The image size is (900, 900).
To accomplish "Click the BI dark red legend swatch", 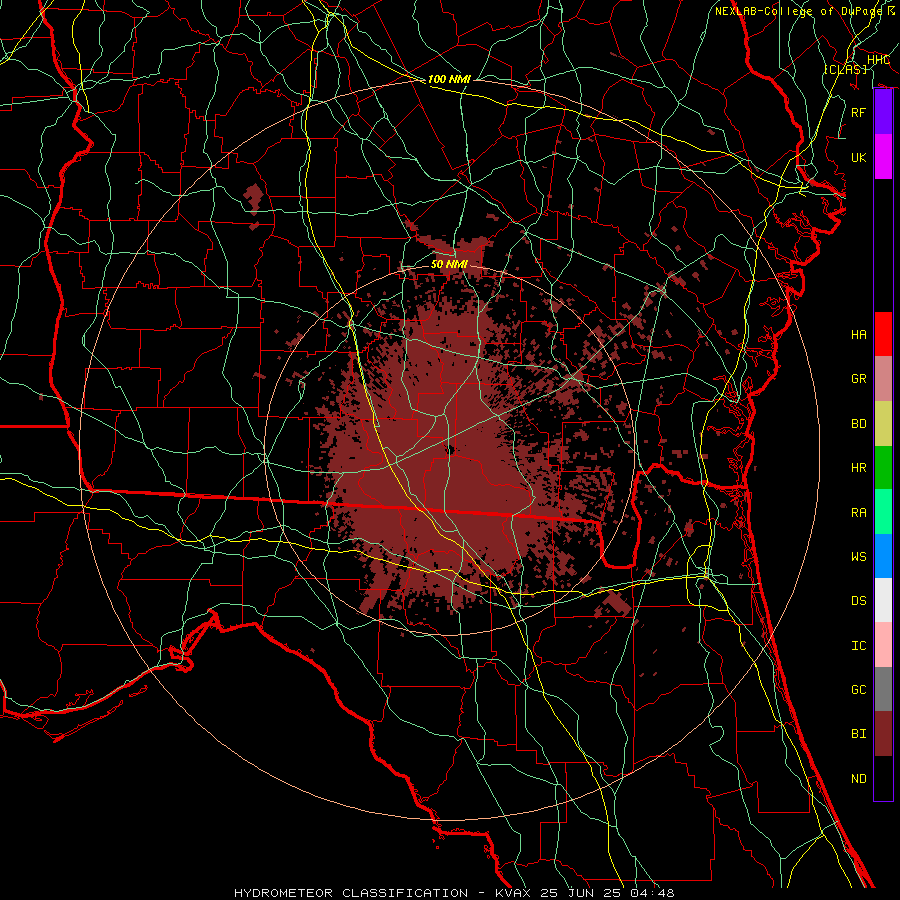I will [883, 734].
